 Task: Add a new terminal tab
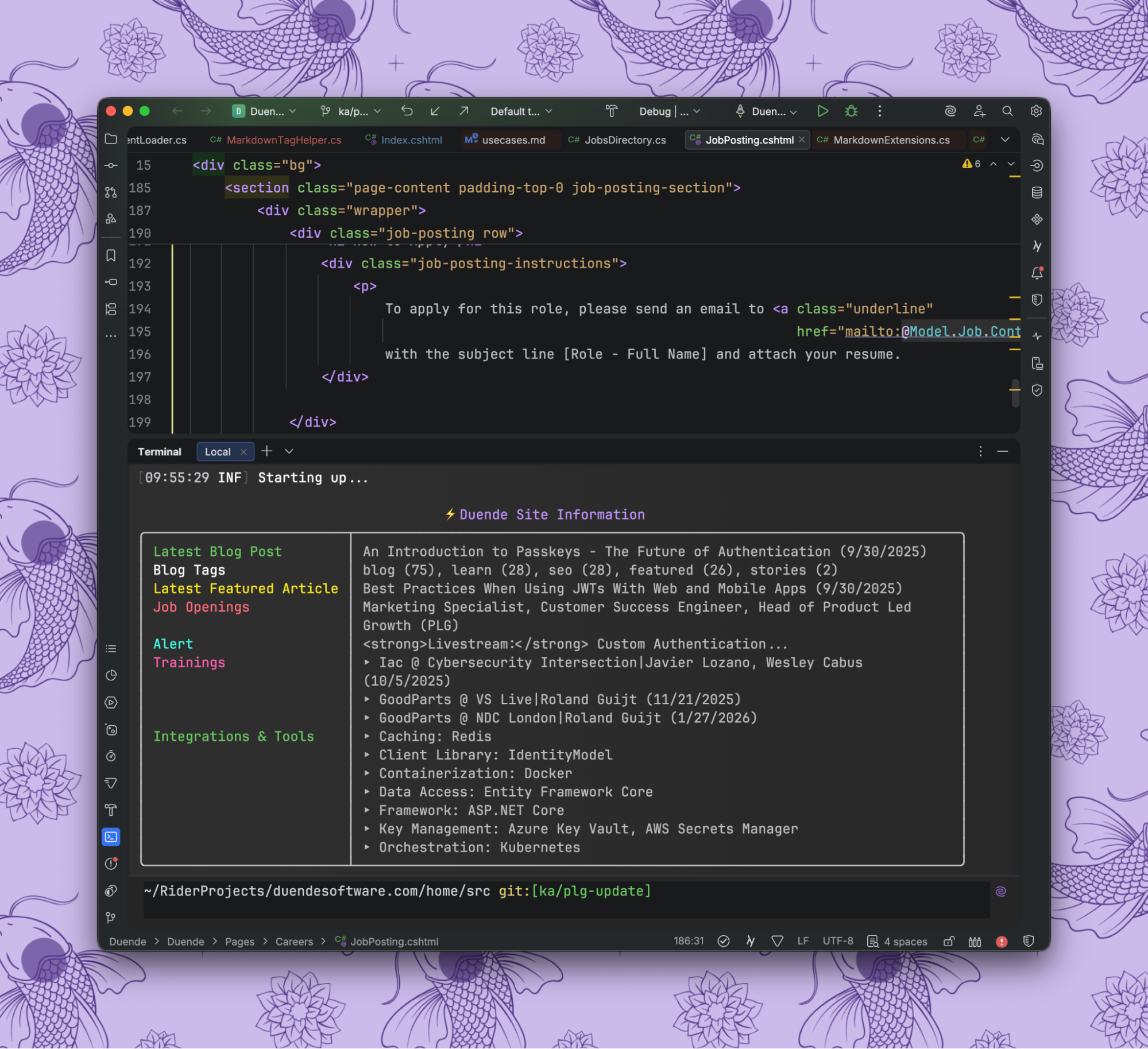tap(266, 451)
